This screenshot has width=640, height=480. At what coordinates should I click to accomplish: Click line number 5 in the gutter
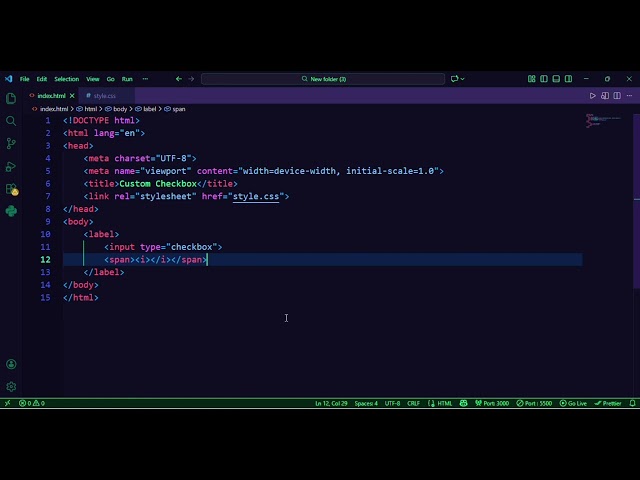(x=48, y=171)
